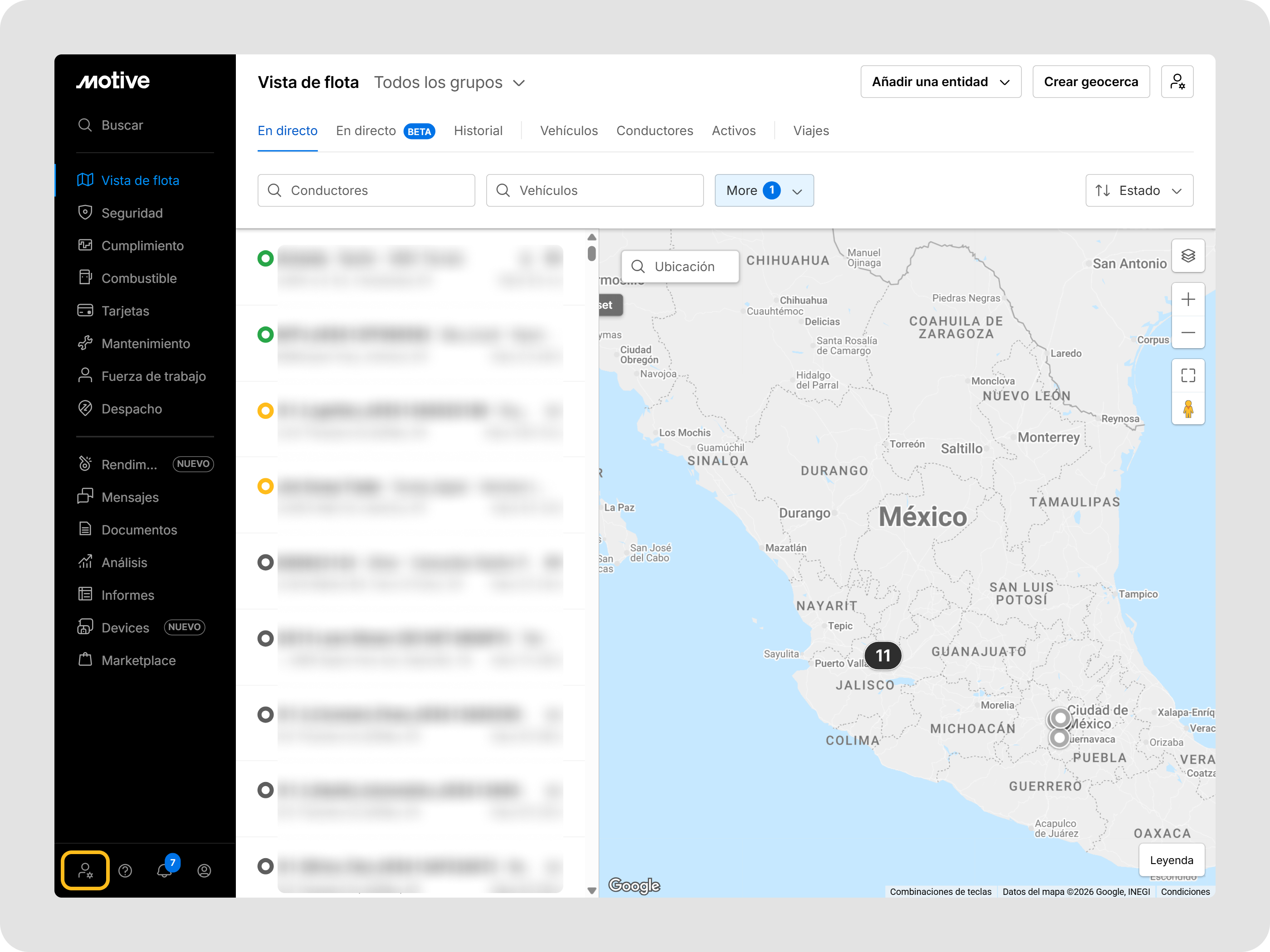Zoom out with the map minus button
The width and height of the screenshot is (1270, 952).
tap(1187, 332)
